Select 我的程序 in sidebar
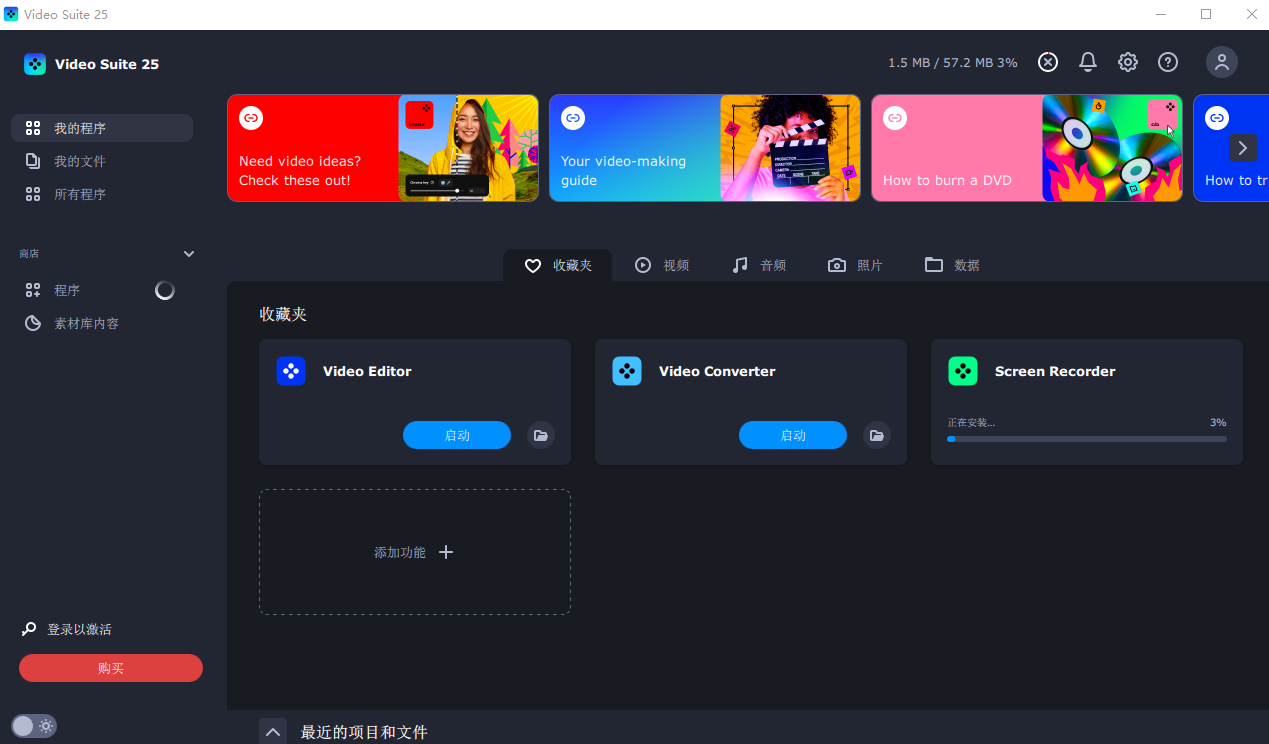The image size is (1269, 744). pos(102,128)
